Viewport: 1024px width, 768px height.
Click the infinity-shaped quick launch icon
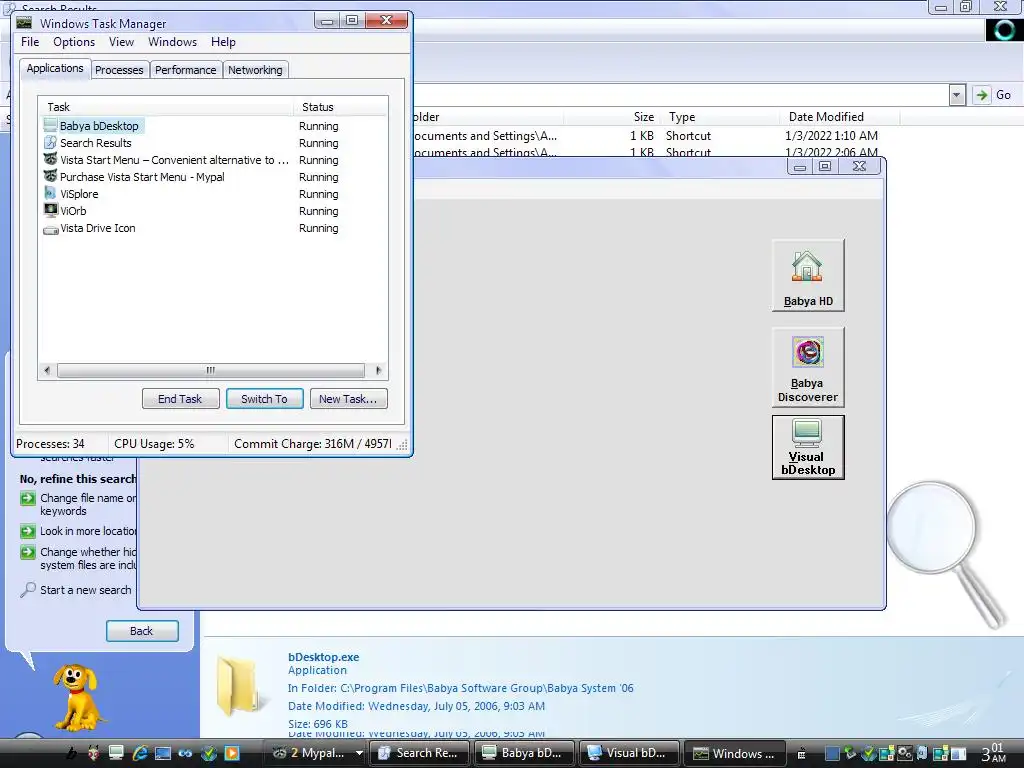tap(185, 753)
